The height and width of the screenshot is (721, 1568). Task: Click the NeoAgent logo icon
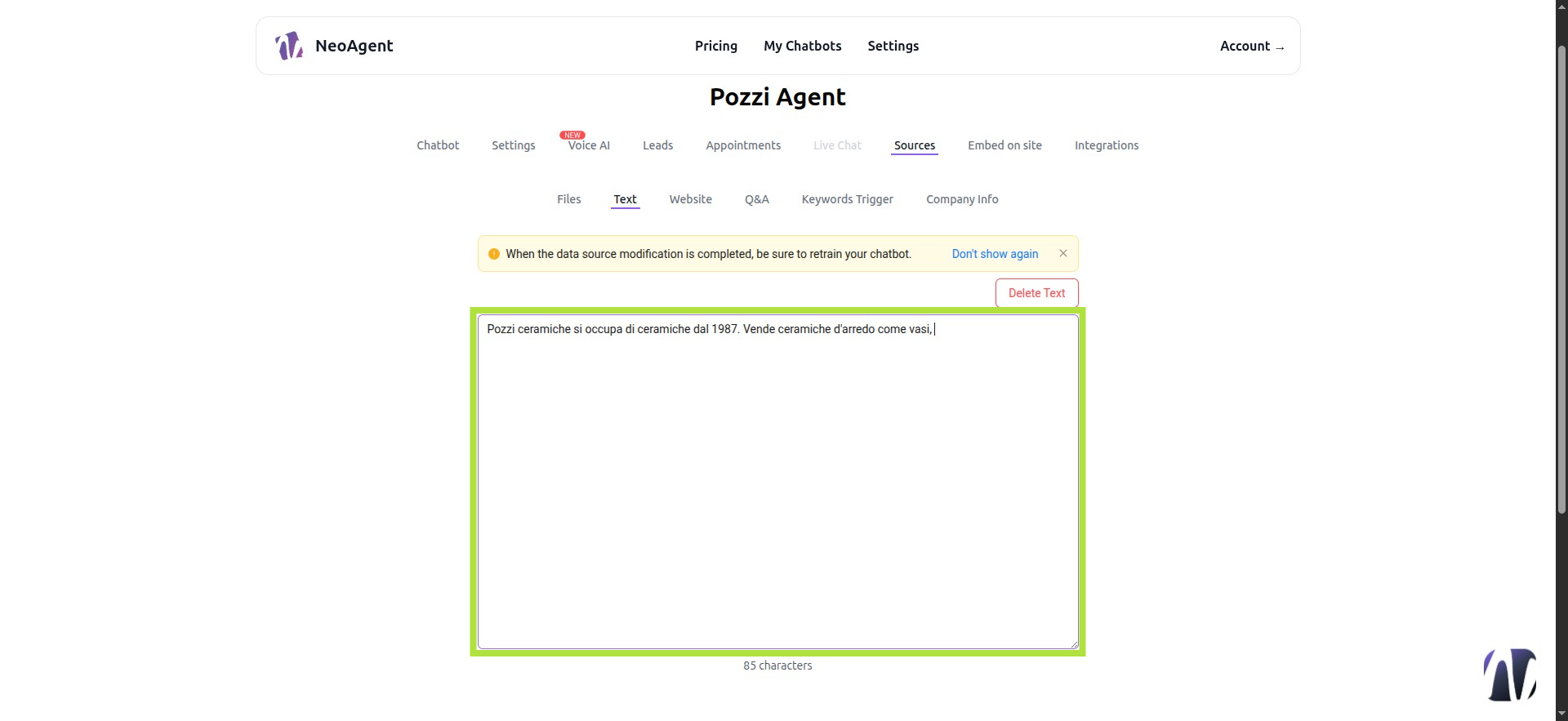(289, 46)
